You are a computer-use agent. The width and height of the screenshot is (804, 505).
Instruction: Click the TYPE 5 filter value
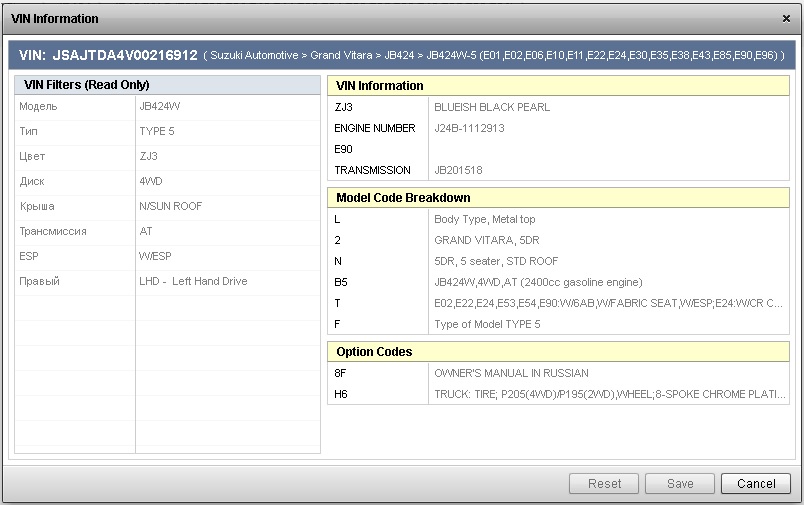pyautogui.click(x=157, y=131)
